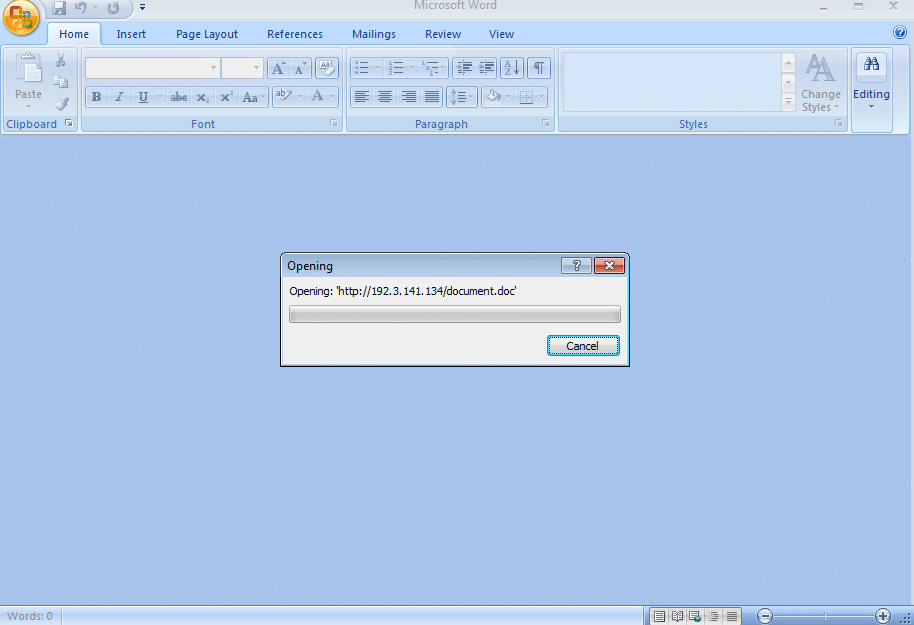Image resolution: width=914 pixels, height=625 pixels.
Task: Open the Styles dialog launcher
Action: click(x=838, y=123)
